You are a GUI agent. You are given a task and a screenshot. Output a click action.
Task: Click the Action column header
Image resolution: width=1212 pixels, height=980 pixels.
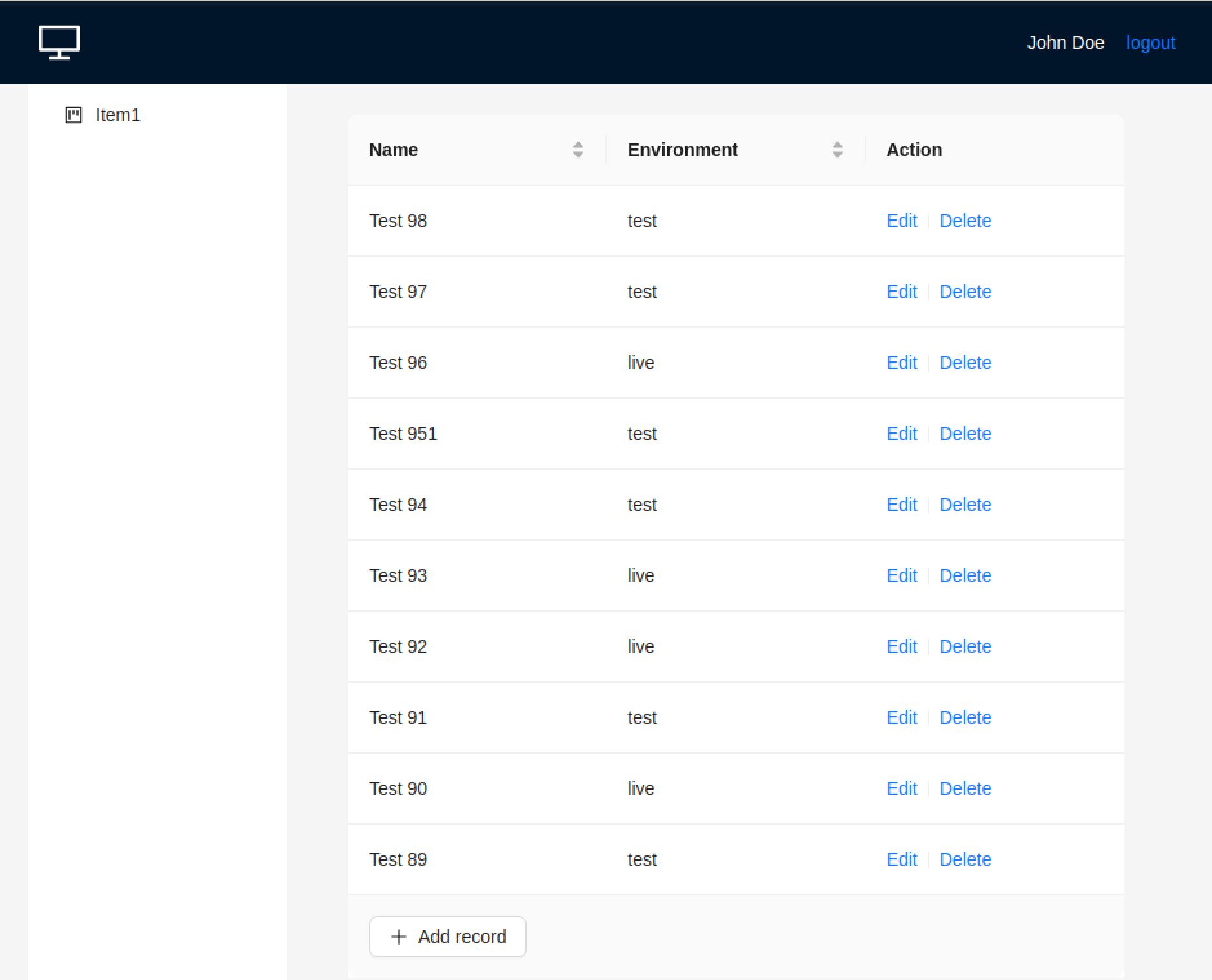[914, 149]
